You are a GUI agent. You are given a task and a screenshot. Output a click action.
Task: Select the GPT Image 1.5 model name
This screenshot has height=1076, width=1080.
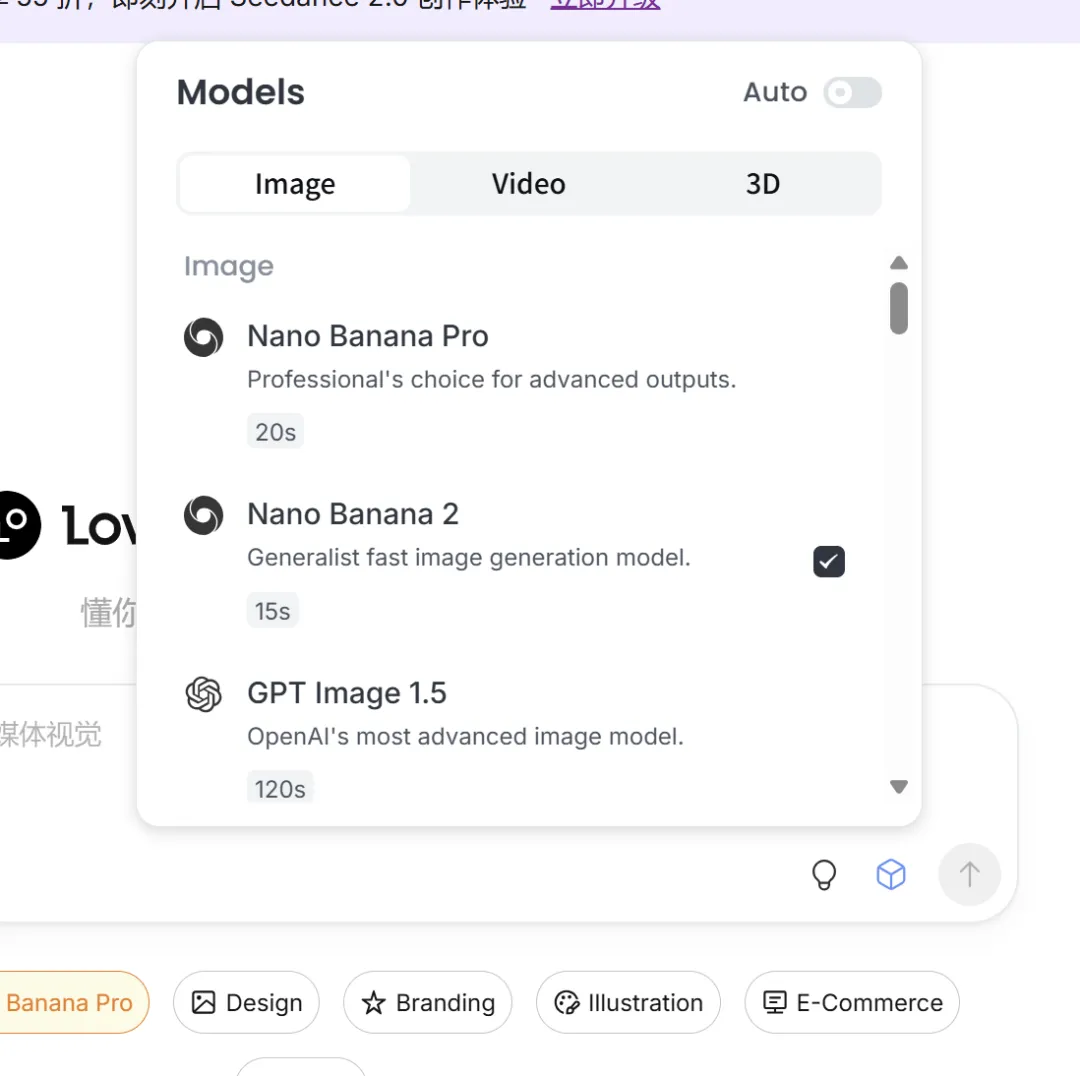(346, 693)
